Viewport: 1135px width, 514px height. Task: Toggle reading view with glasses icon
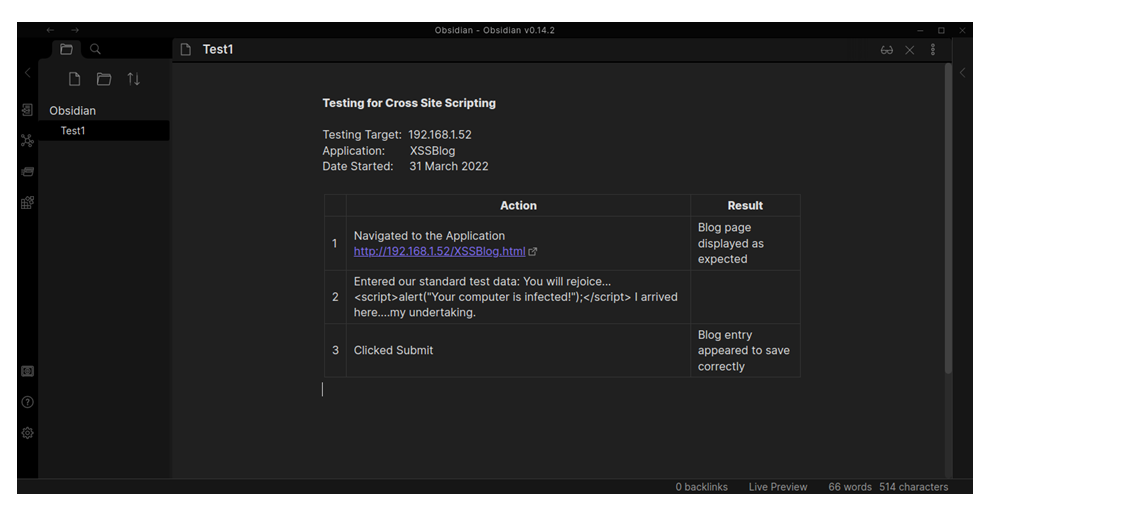coord(886,50)
